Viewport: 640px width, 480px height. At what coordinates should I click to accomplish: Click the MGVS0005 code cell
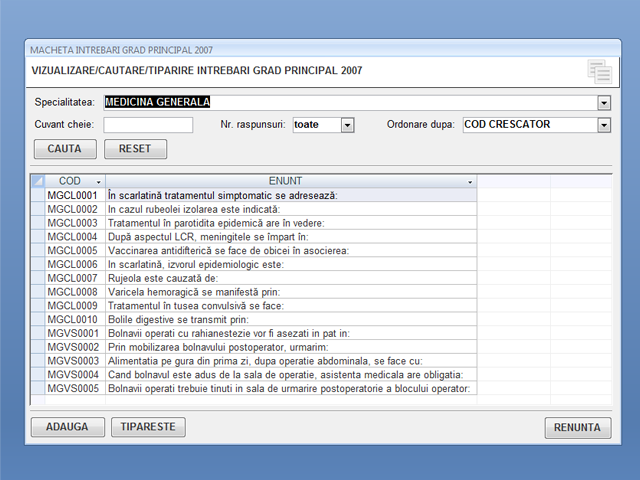[73, 388]
